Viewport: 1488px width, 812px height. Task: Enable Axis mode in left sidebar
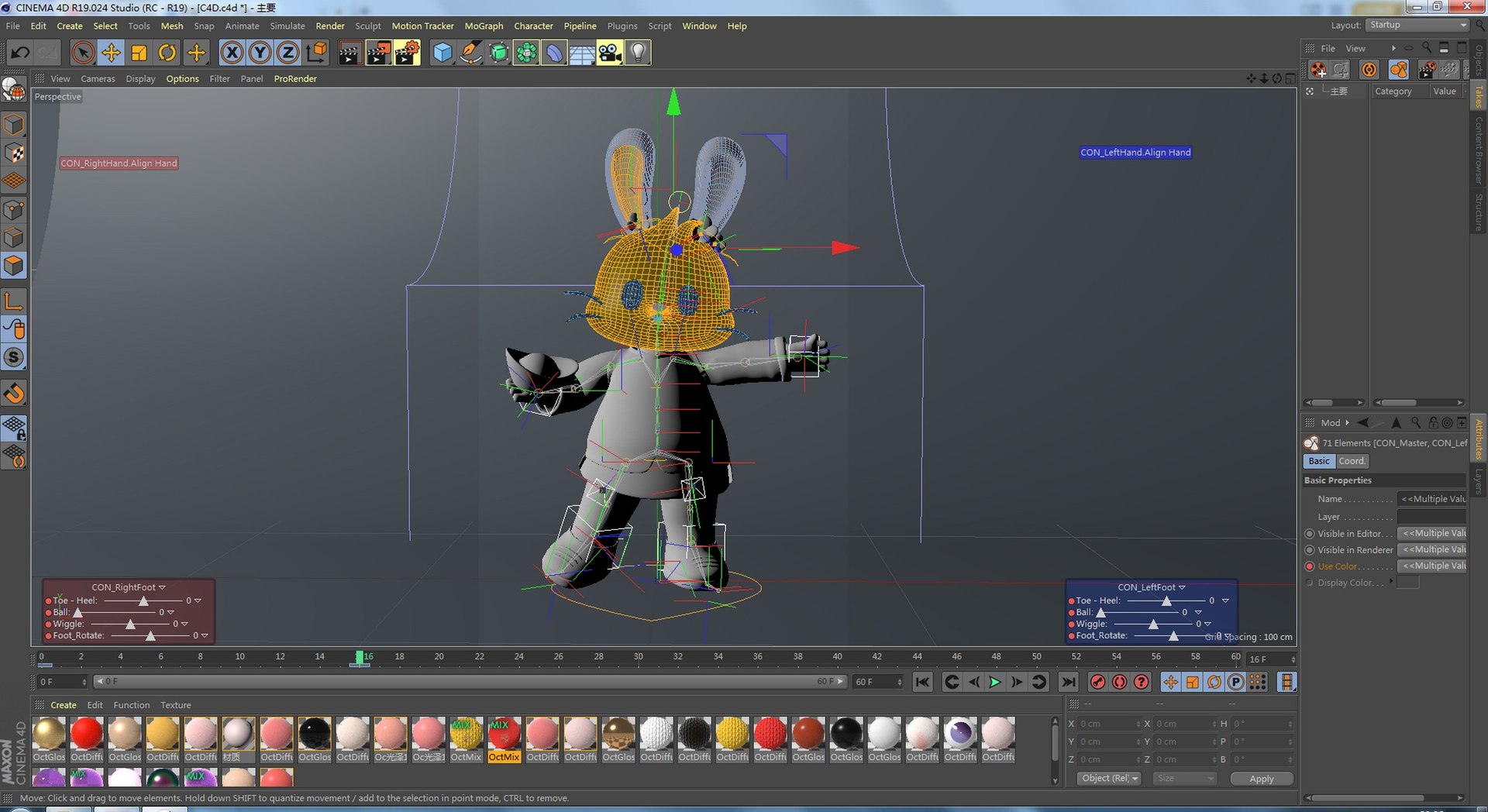[x=14, y=301]
